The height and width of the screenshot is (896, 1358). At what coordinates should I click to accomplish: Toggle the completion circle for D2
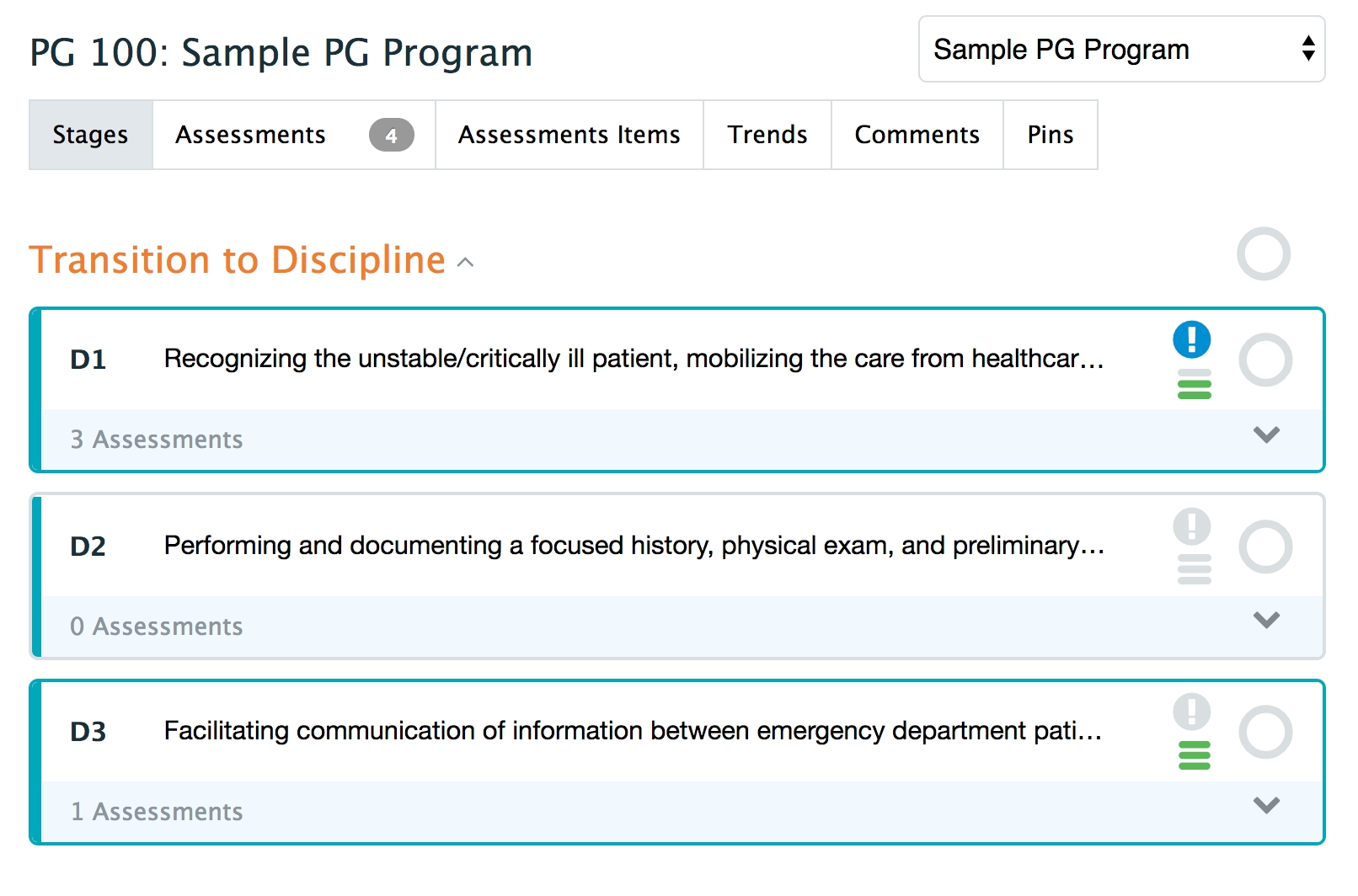[1264, 547]
